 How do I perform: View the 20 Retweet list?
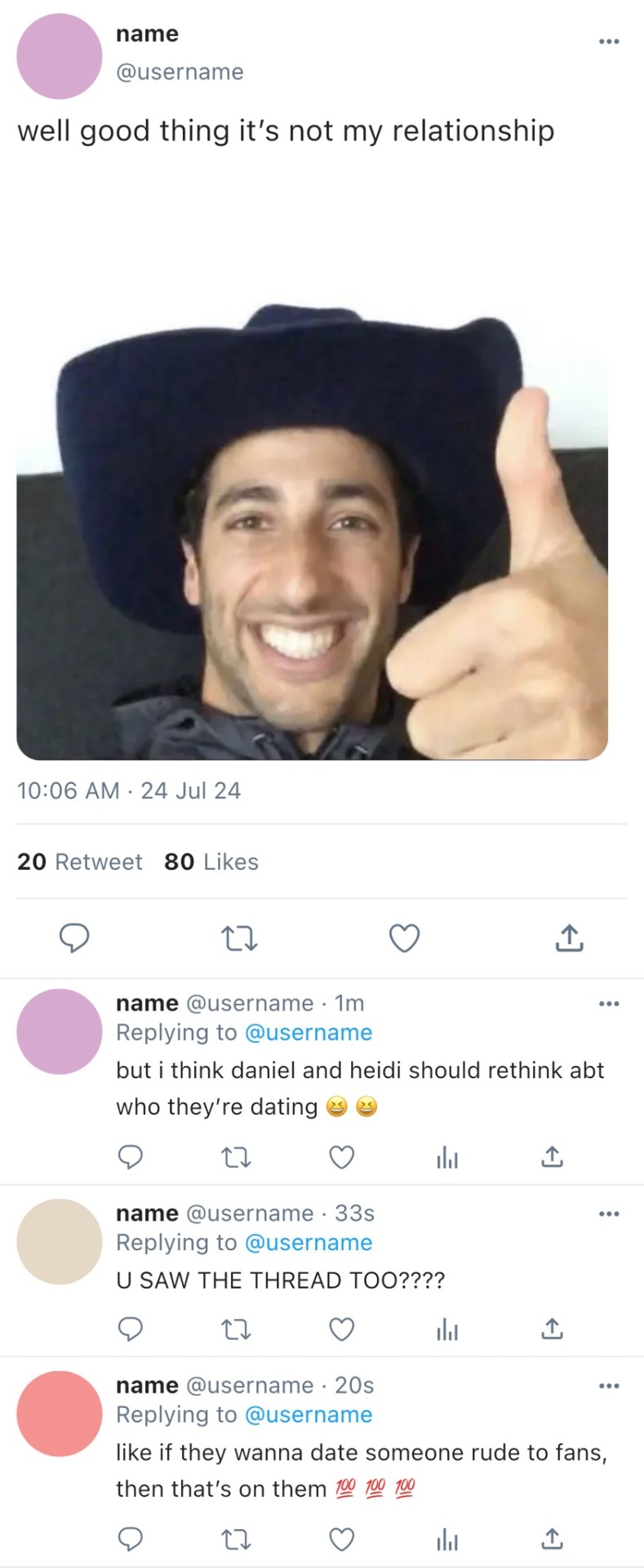point(80,862)
